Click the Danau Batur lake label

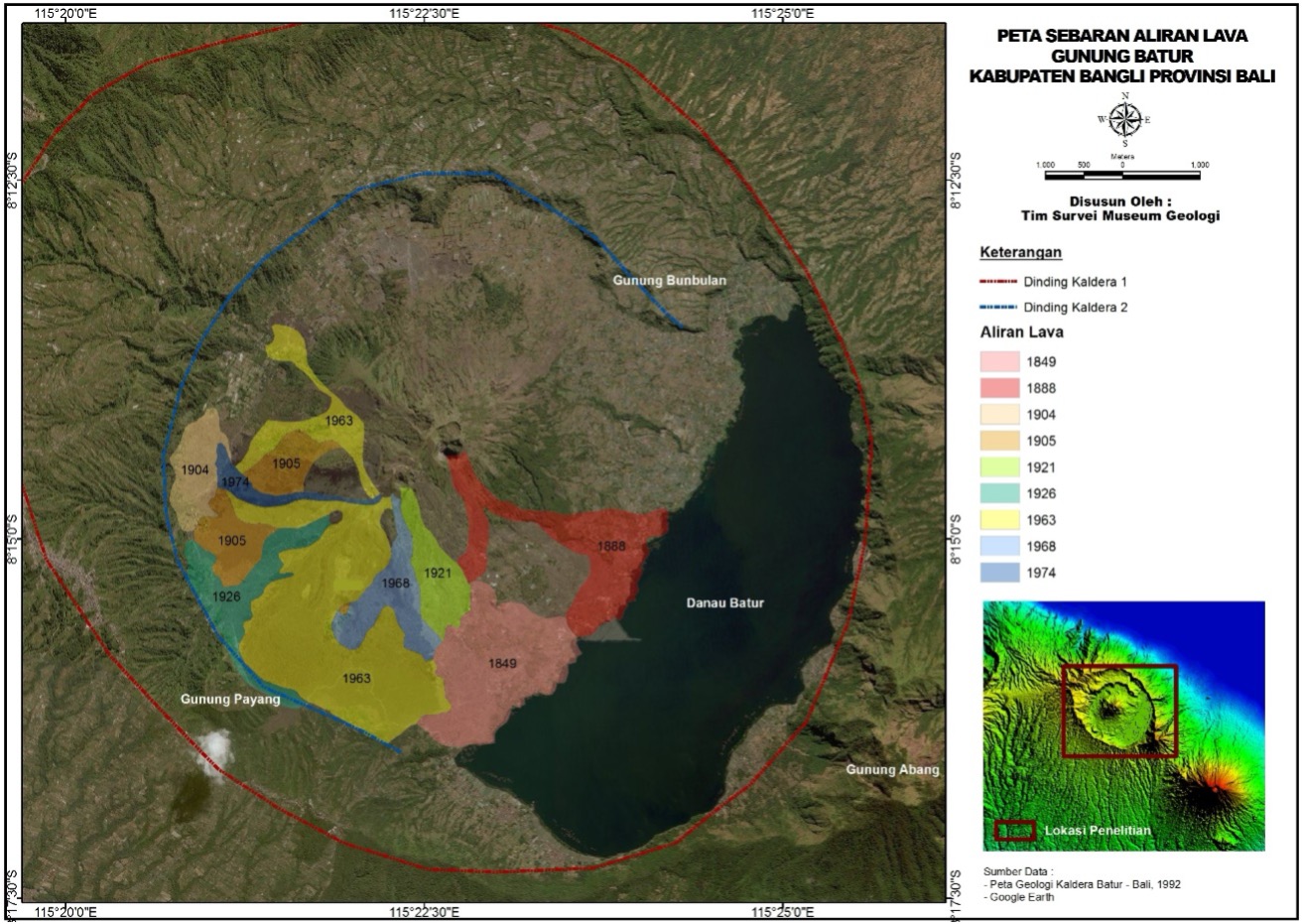724,602
